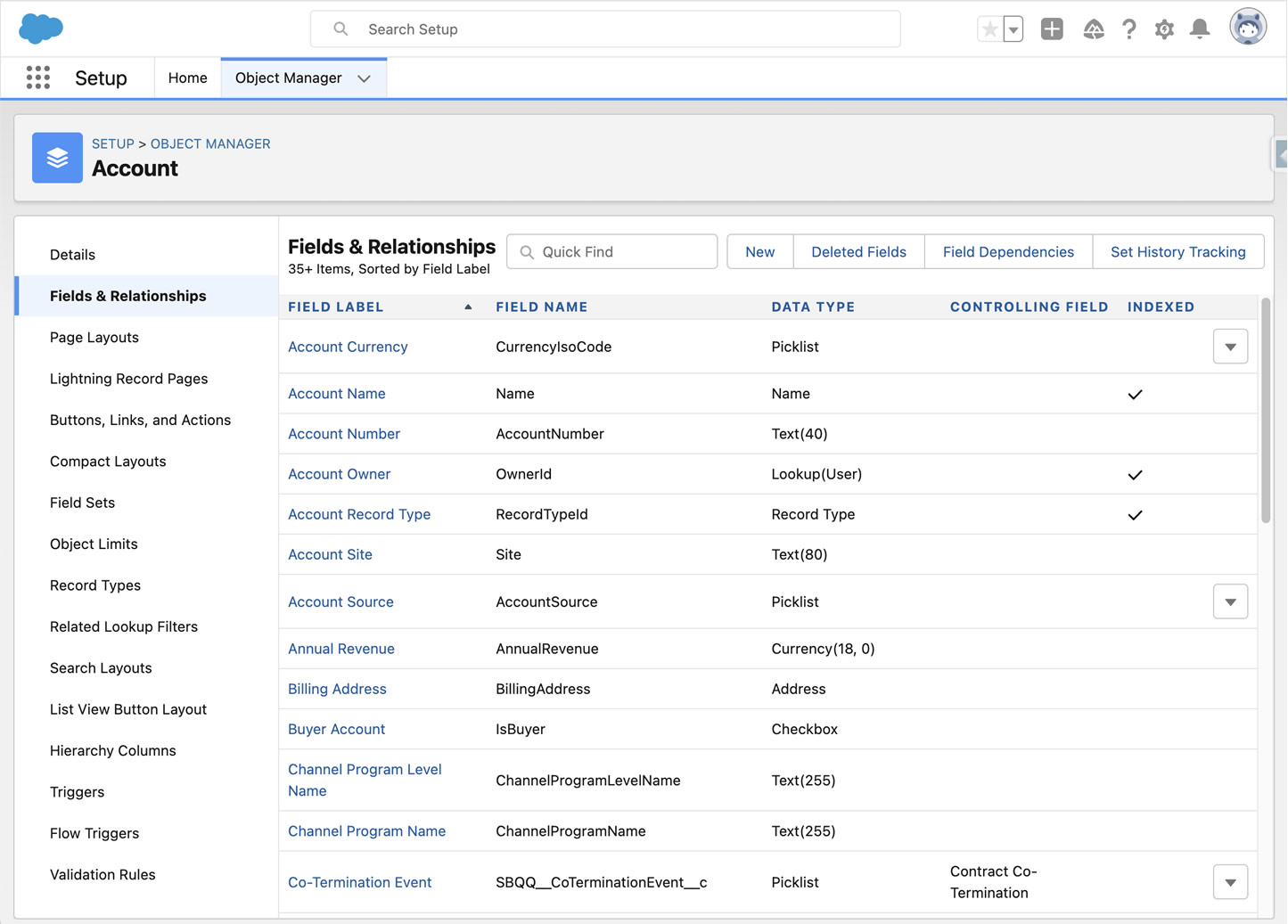Switch to the Home tab

[x=187, y=78]
